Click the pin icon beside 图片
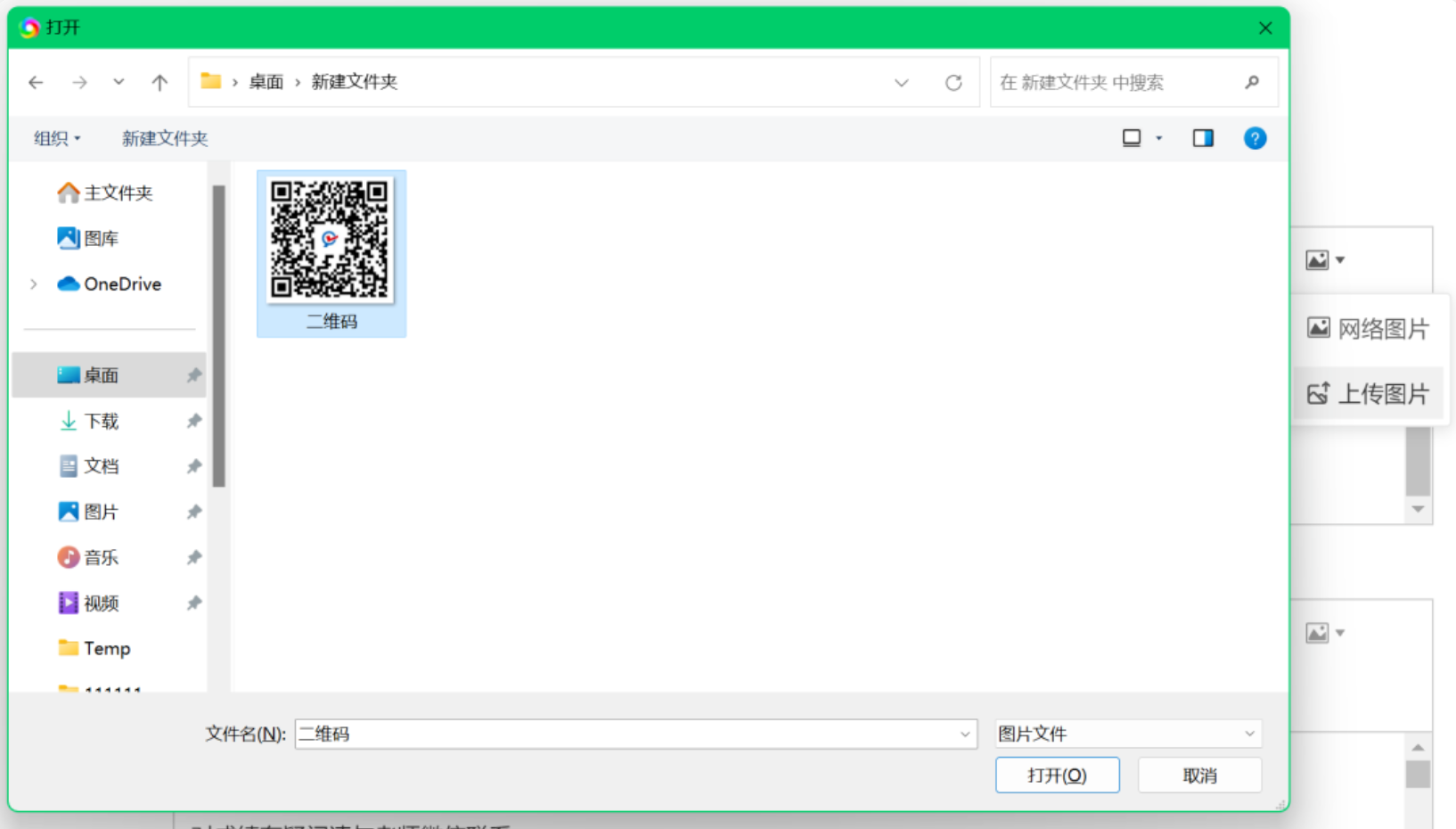This screenshot has height=829, width=1456. pos(193,512)
